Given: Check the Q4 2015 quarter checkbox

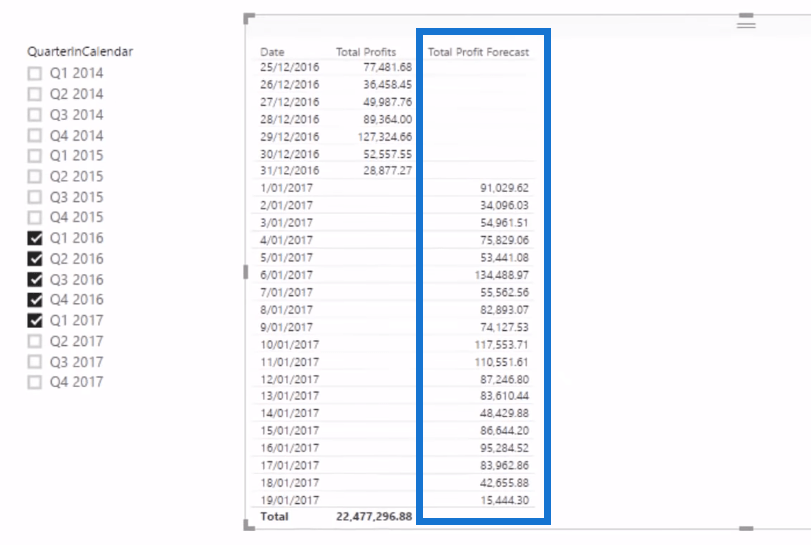Looking at the screenshot, I should click(35, 217).
